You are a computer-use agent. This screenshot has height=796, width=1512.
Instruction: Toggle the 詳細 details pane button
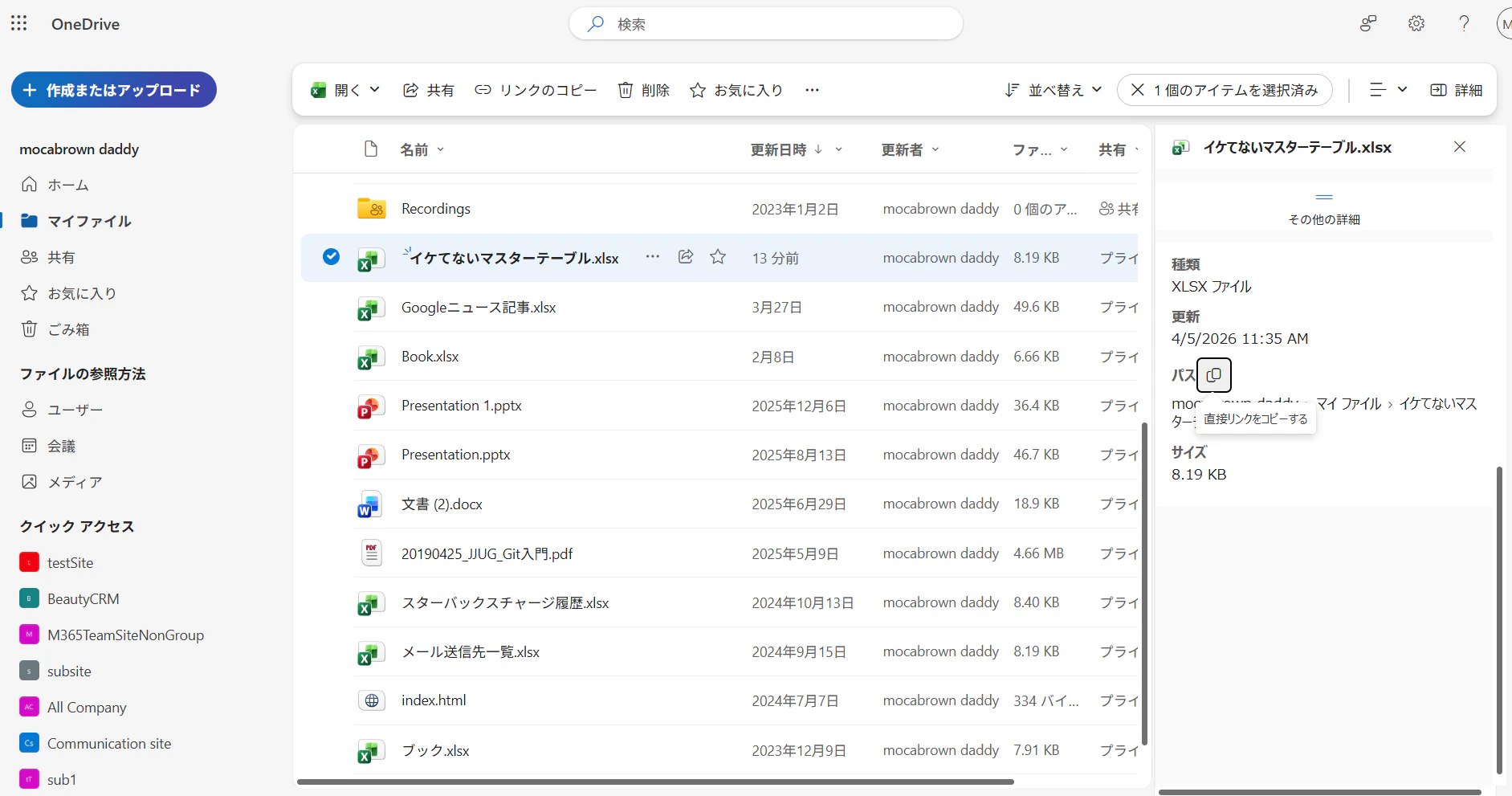[1457, 90]
